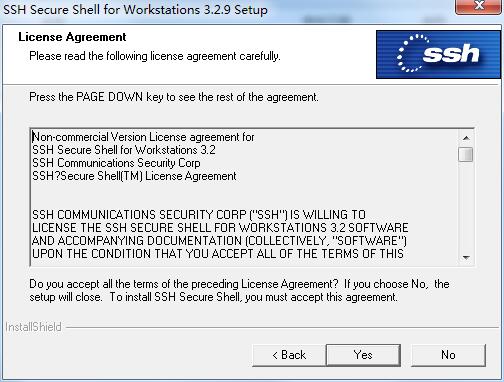
Task: Close the SSH Setup window
Action: click(x=479, y=6)
